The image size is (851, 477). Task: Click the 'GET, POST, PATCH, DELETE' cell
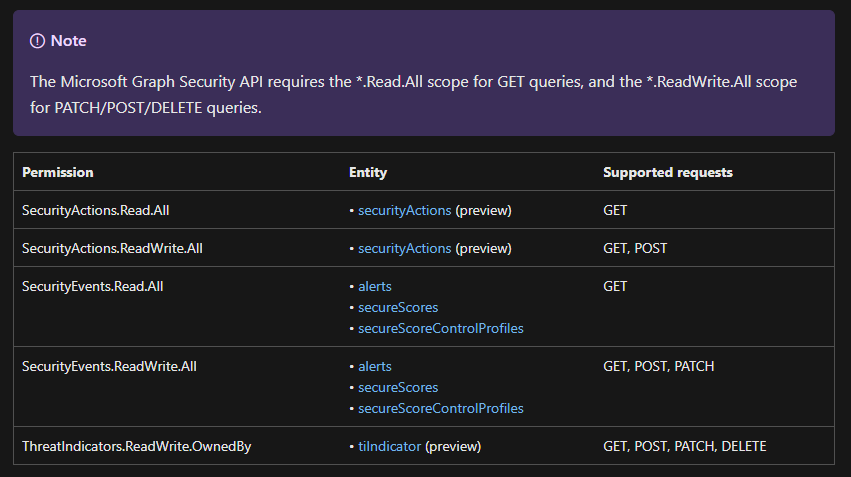684,447
